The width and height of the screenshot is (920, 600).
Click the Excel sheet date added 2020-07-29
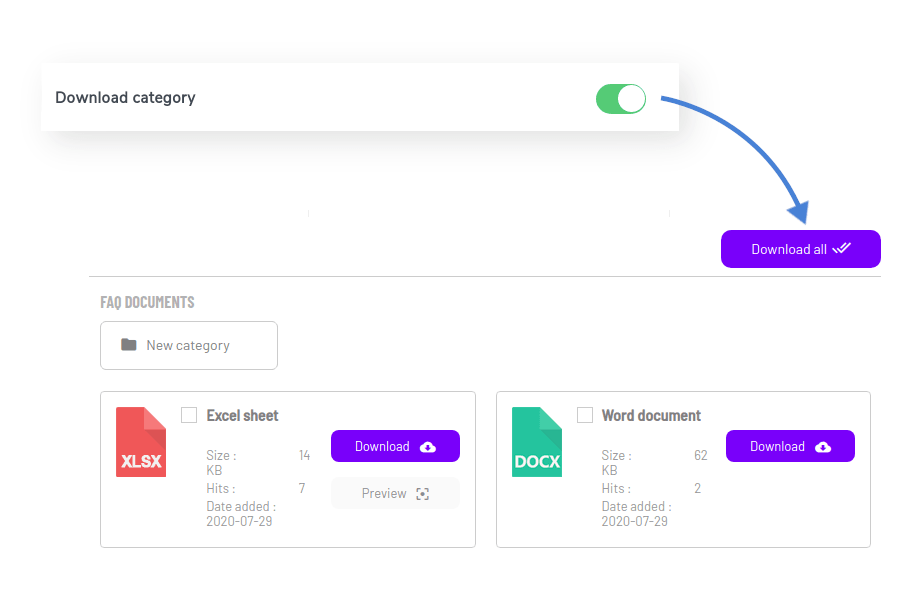(x=239, y=521)
